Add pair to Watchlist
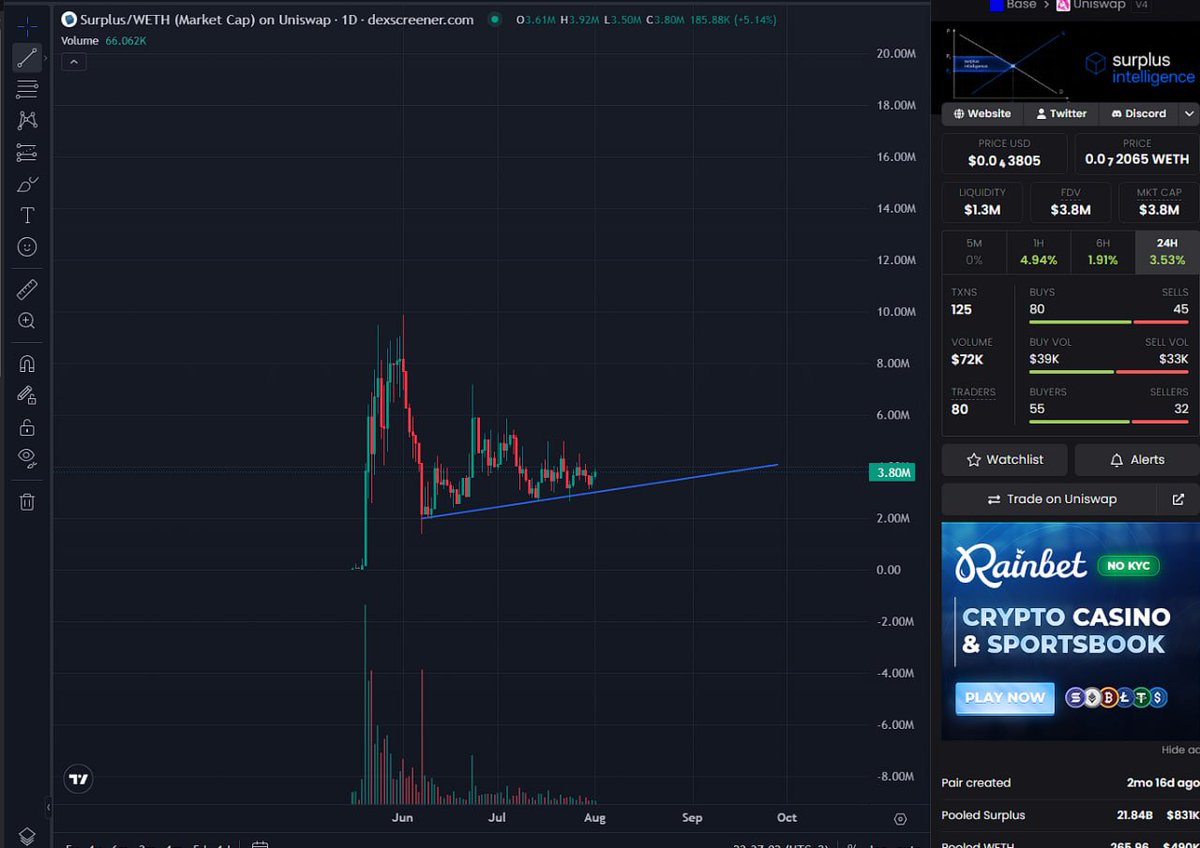The image size is (1200, 848). [1004, 460]
